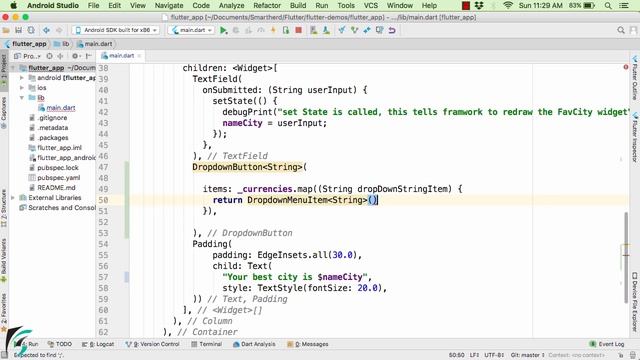Open the Project panel settings gear

tap(76, 56)
